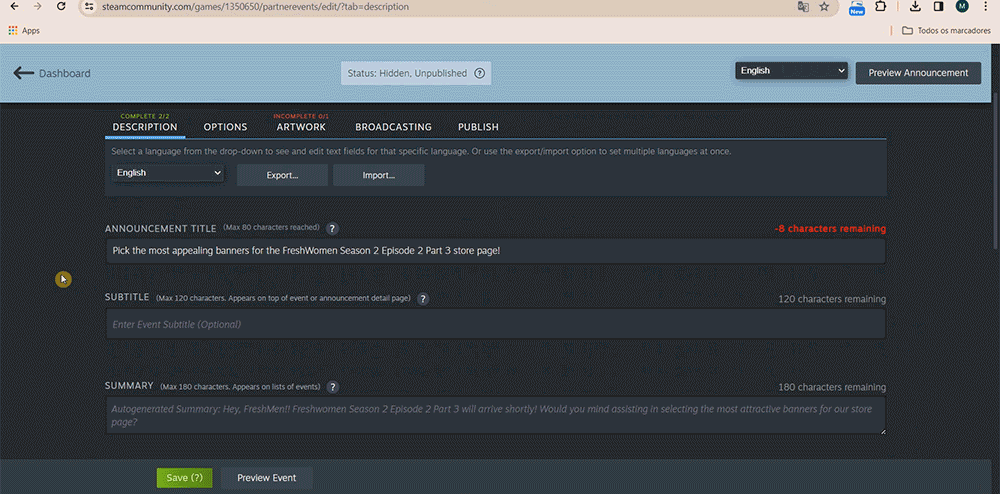Screen dimensions: 1000x494
Task: Click the Export... button
Action: pos(283,175)
